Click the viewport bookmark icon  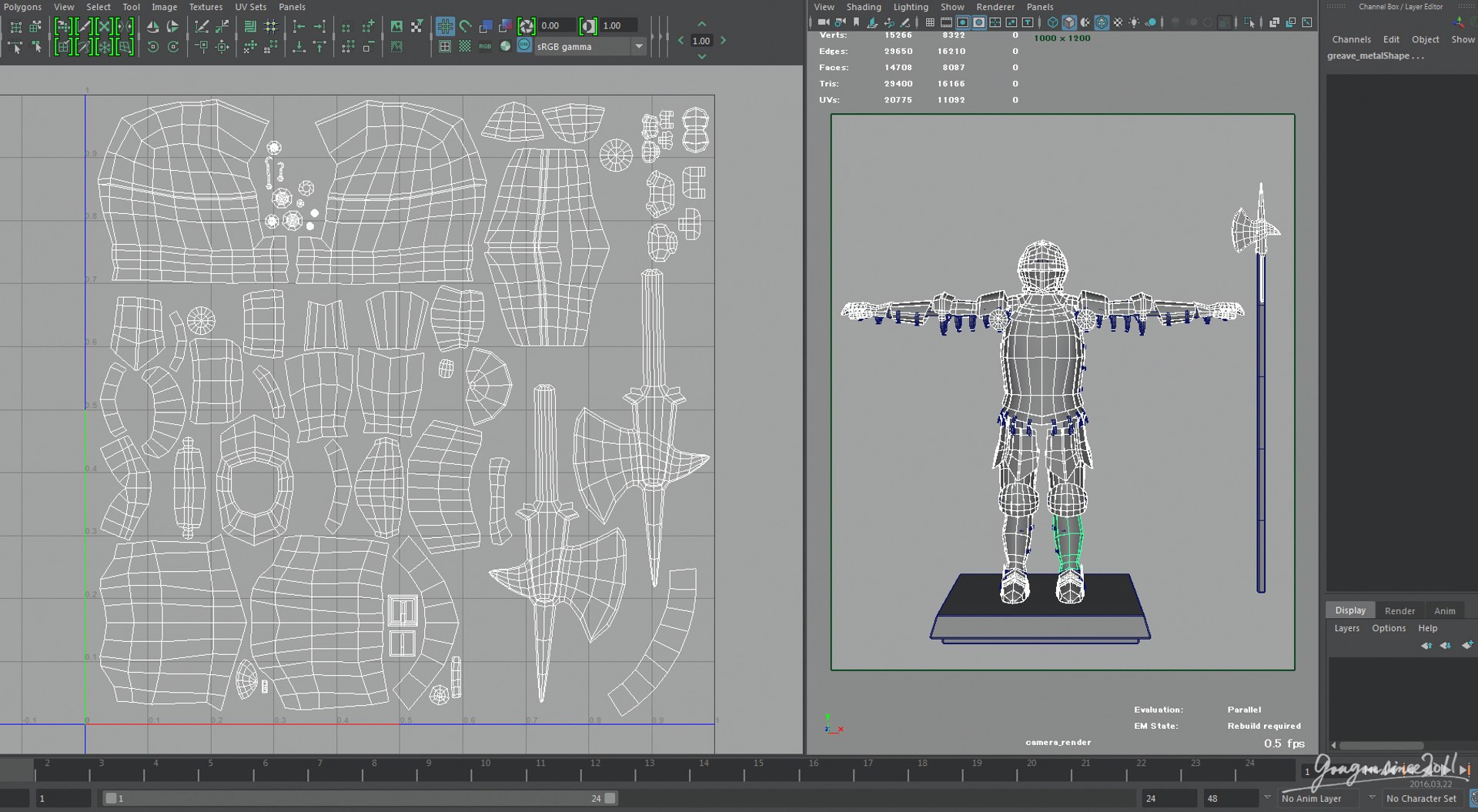(x=856, y=22)
